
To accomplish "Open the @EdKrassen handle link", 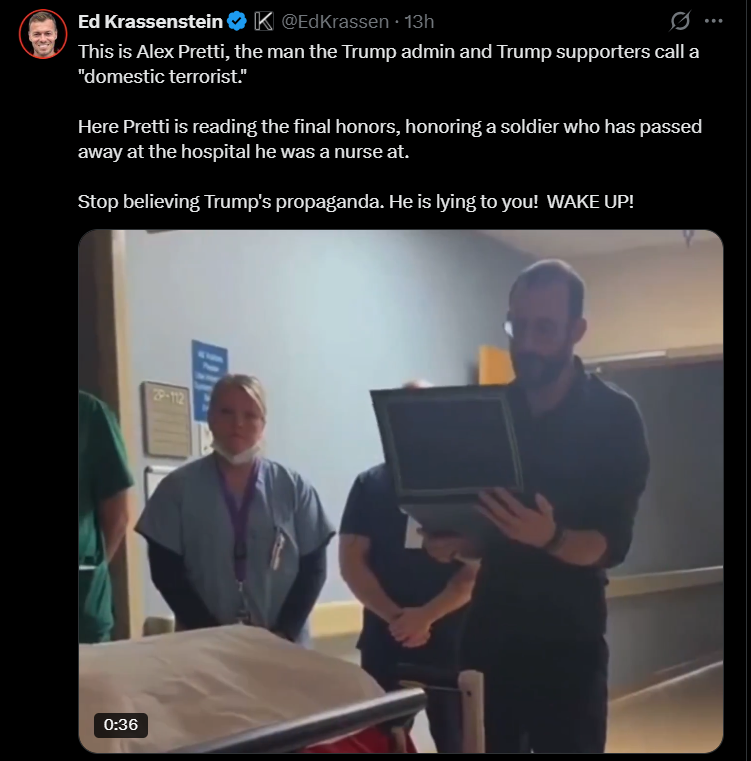I will 335,22.
